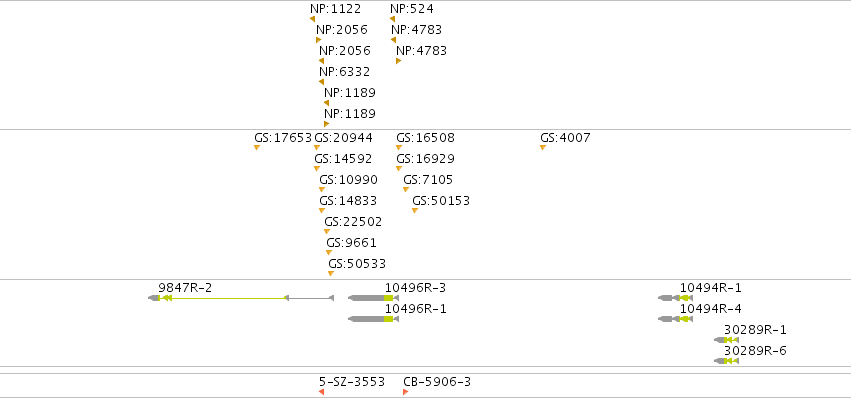Screen dimensions: 851x398
Task: Select the NP:524 triangle marker
Action: pos(392,19)
